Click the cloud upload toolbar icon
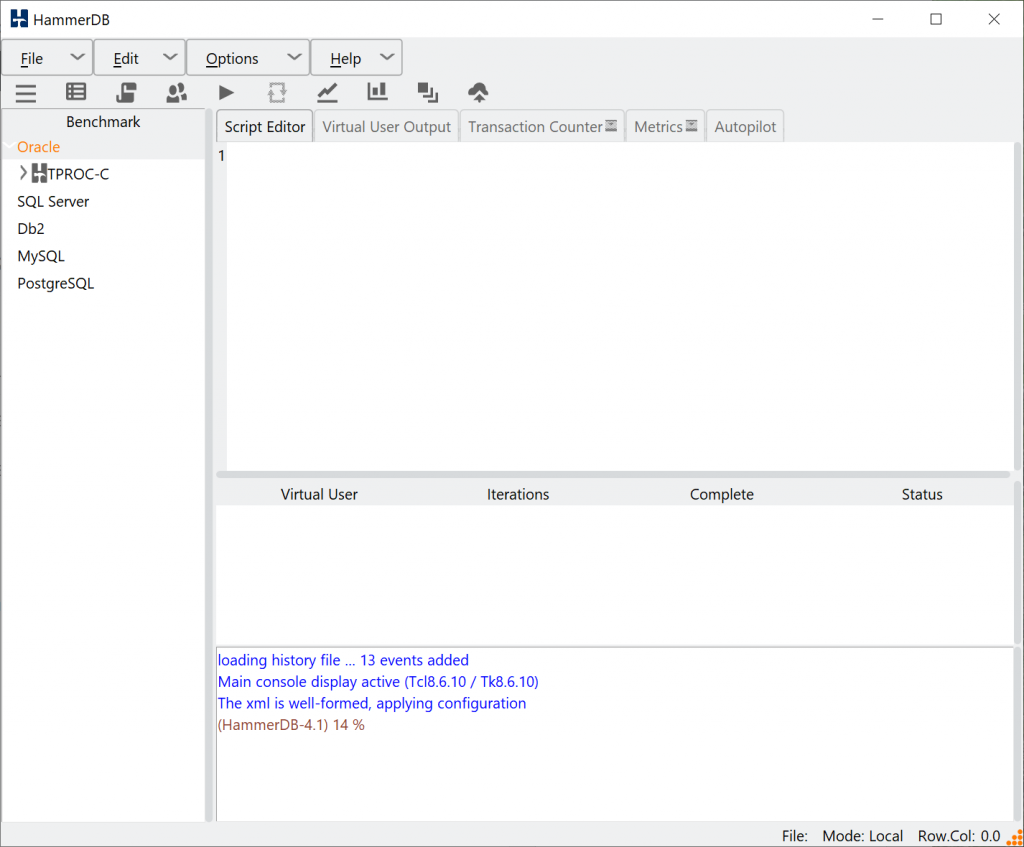 click(x=478, y=93)
